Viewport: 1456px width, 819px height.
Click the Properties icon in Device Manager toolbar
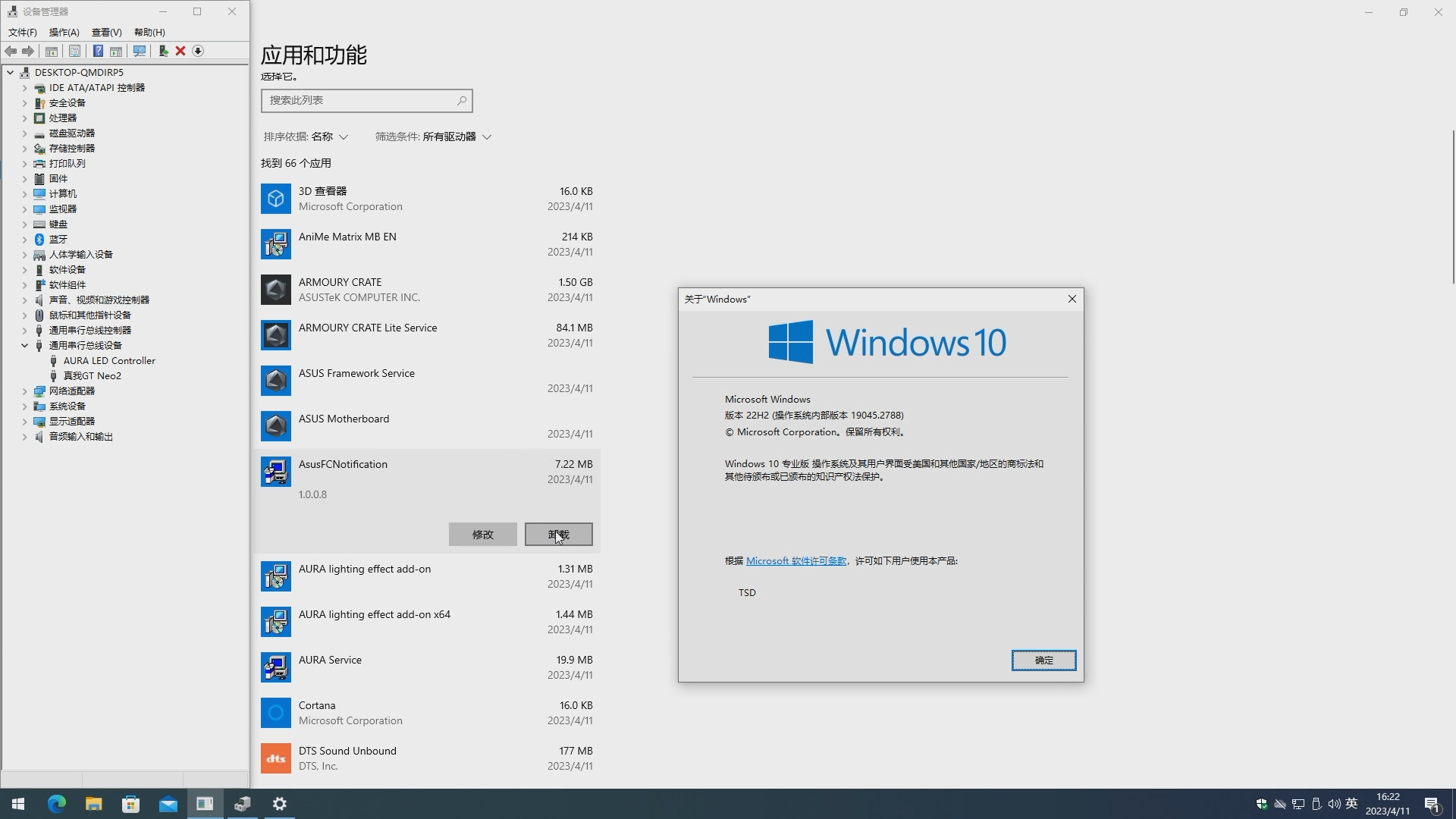[74, 51]
